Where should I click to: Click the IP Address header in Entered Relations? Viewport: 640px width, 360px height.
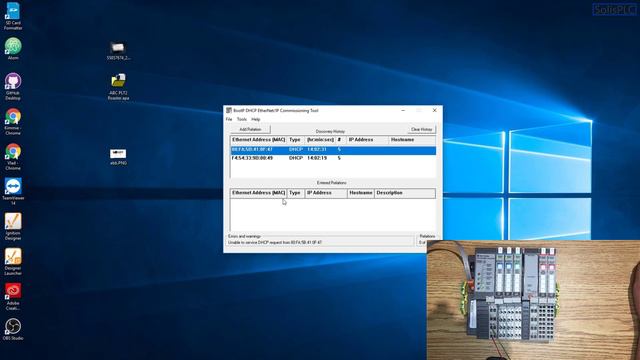[x=326, y=193]
